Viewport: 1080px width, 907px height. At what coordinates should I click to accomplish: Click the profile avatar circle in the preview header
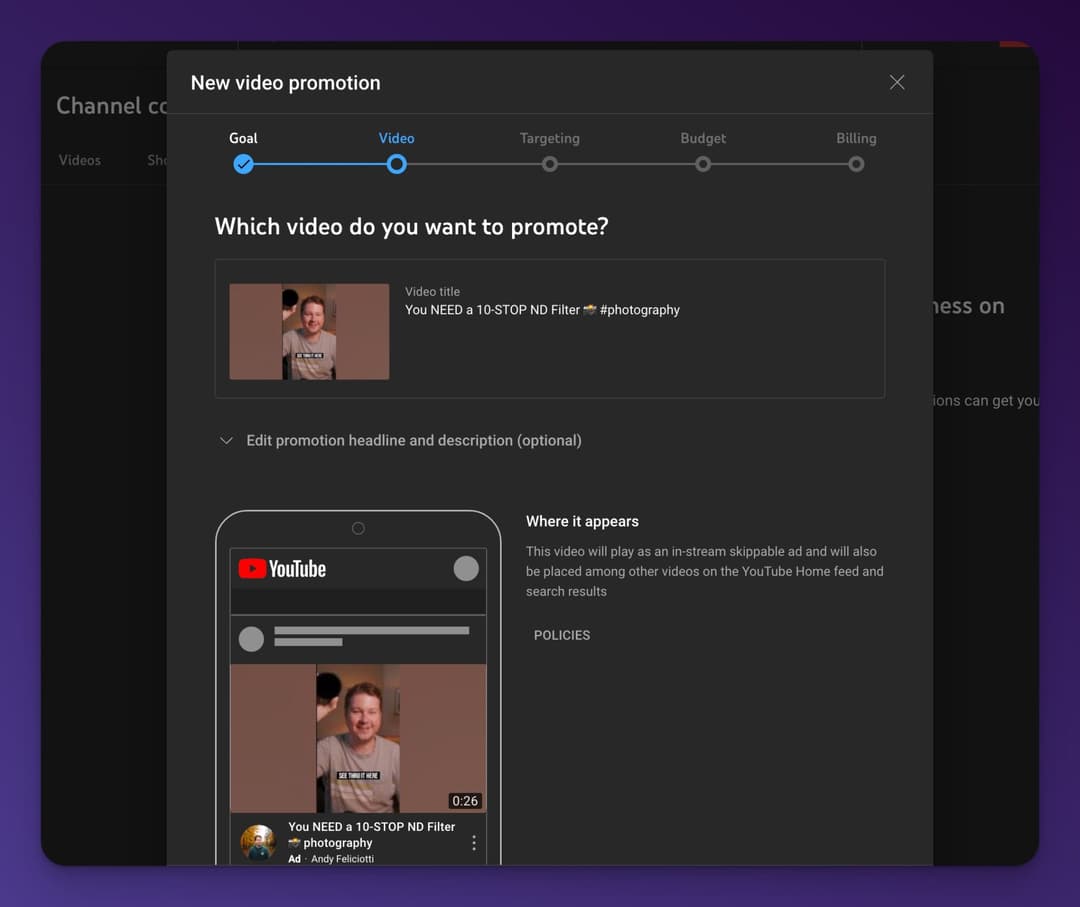(x=465, y=567)
